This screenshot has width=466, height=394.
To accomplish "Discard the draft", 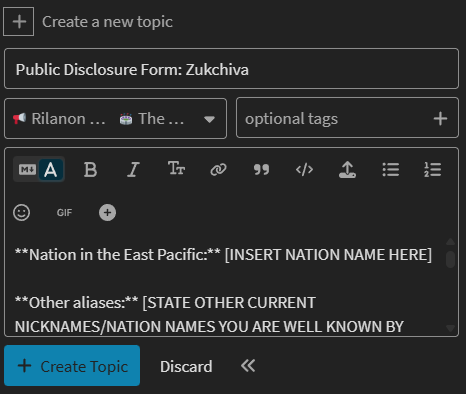I will (186, 367).
